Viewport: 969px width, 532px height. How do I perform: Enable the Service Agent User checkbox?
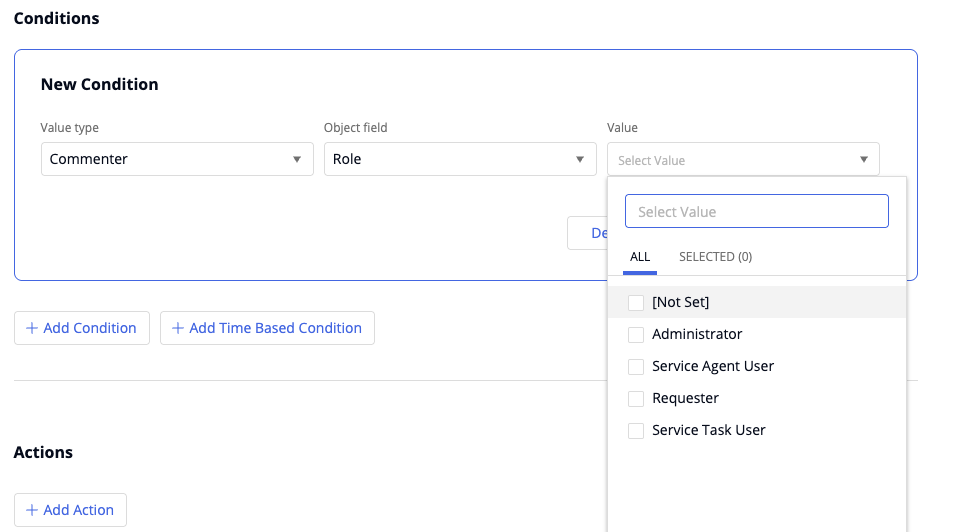pyautogui.click(x=636, y=366)
